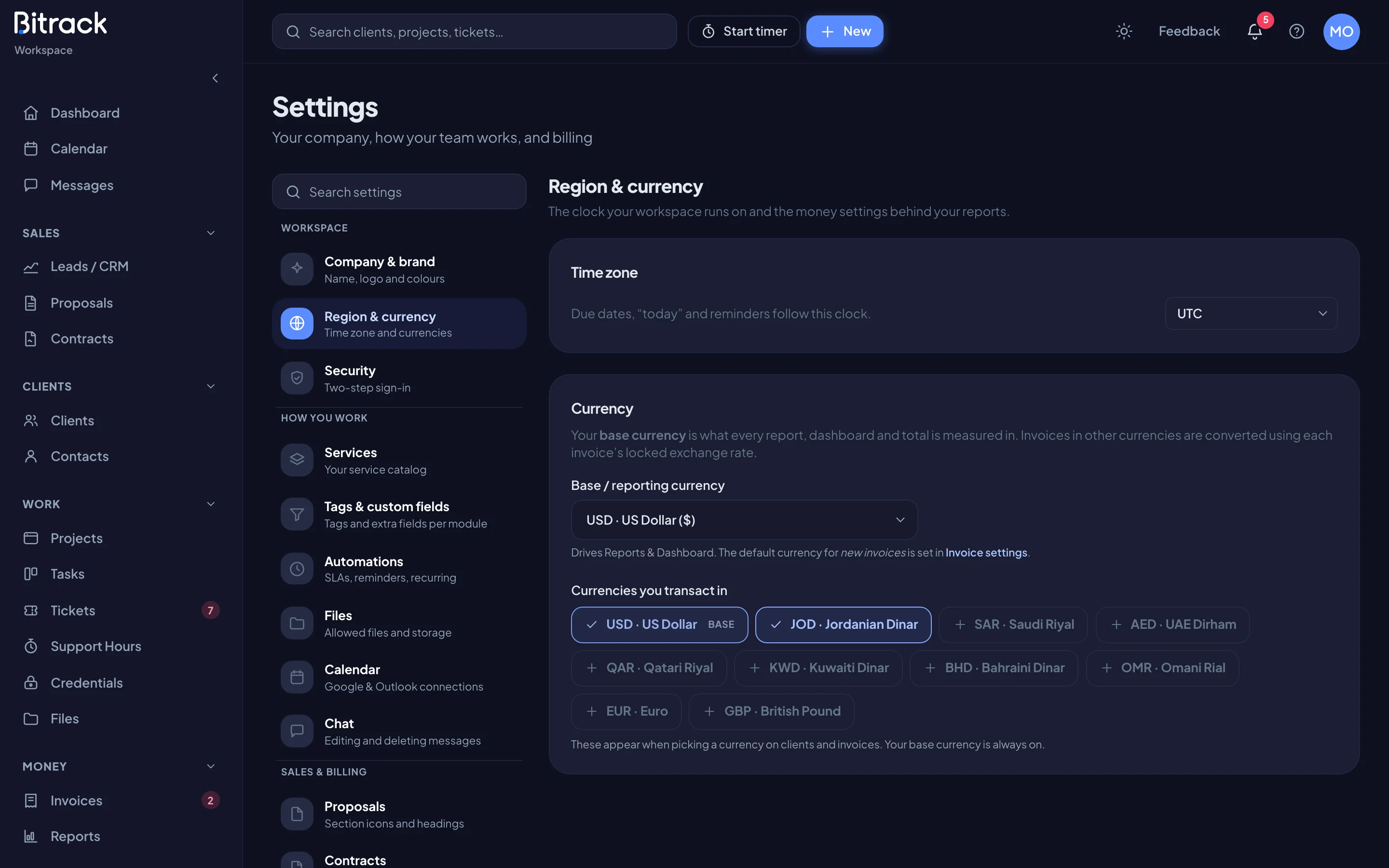Open Calendar settings: Google & Outlook connections

[x=399, y=678]
